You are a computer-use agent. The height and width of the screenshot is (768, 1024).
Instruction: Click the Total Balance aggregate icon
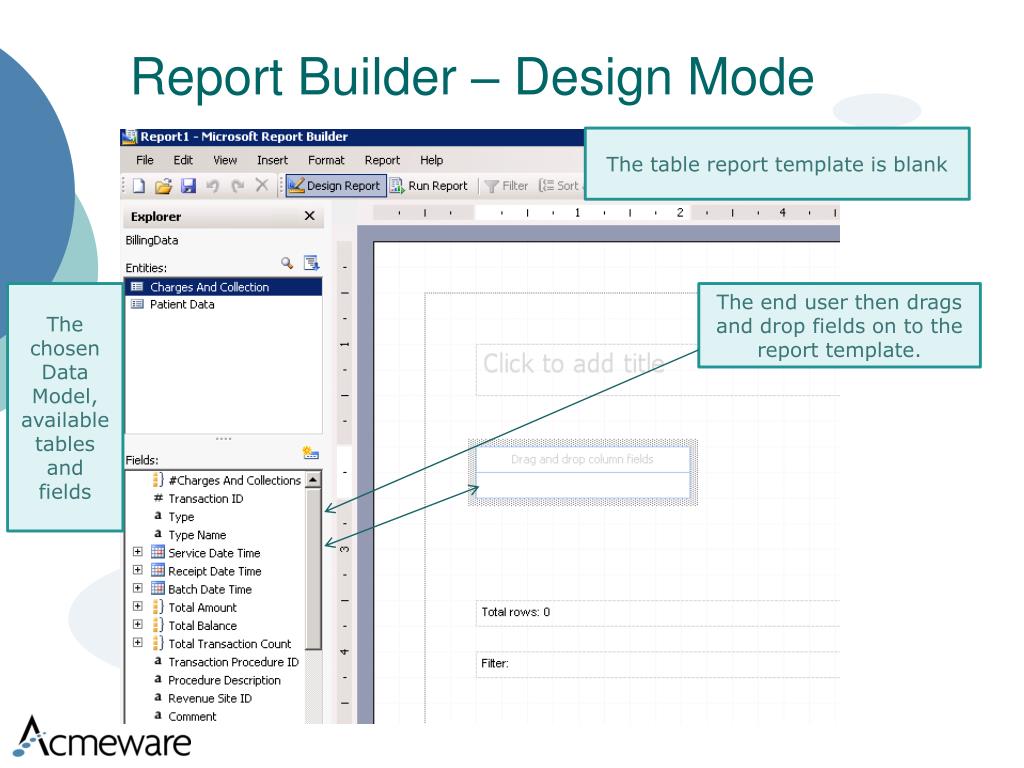[157, 625]
